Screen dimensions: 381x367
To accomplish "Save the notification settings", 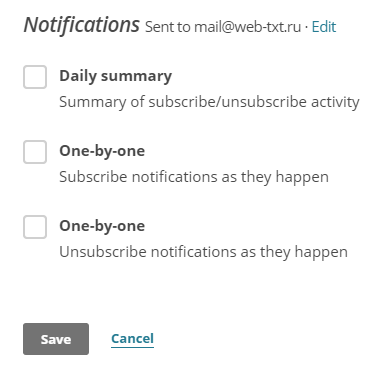I will (56, 339).
